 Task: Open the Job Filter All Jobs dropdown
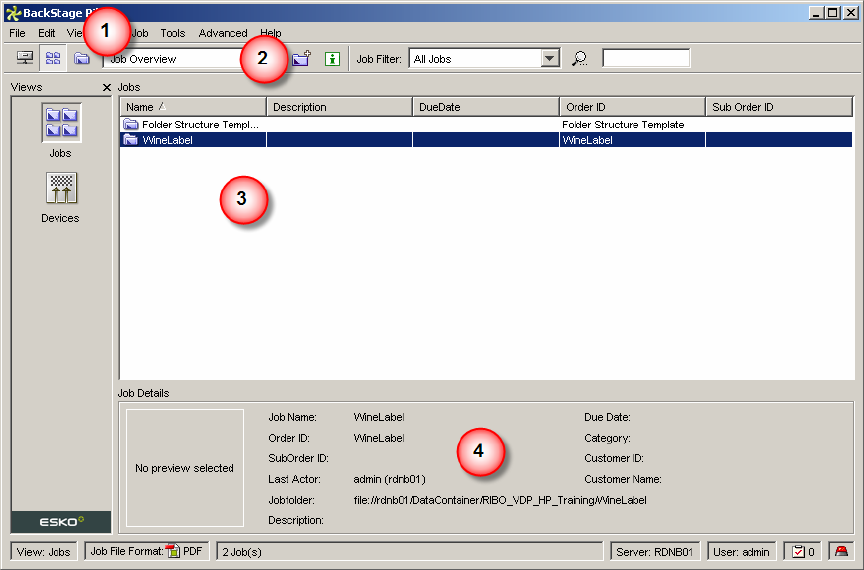[x=549, y=58]
